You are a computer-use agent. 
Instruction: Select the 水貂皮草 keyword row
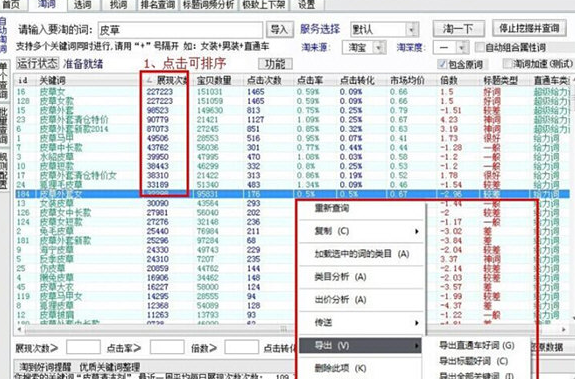292,157
